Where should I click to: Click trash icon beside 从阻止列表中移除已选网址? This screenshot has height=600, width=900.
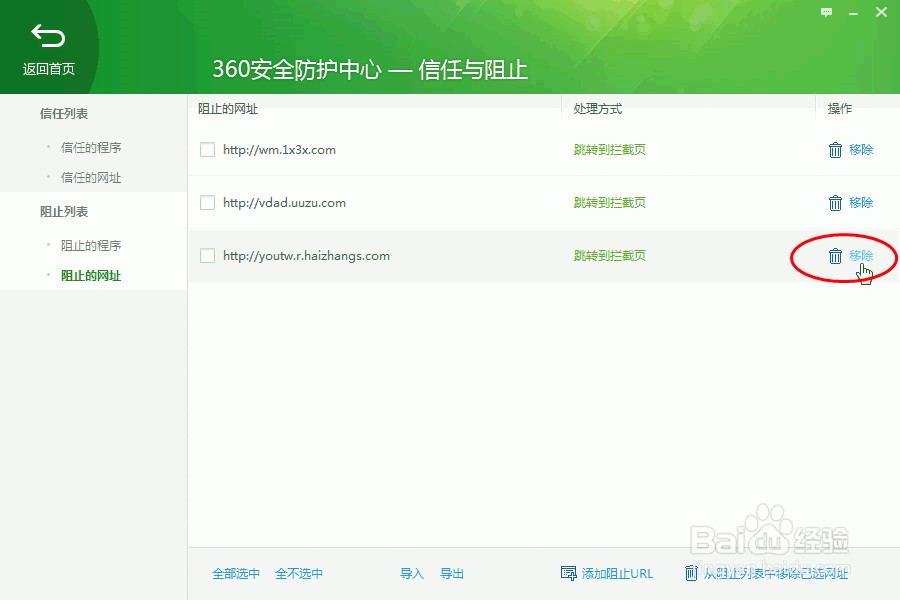[691, 572]
